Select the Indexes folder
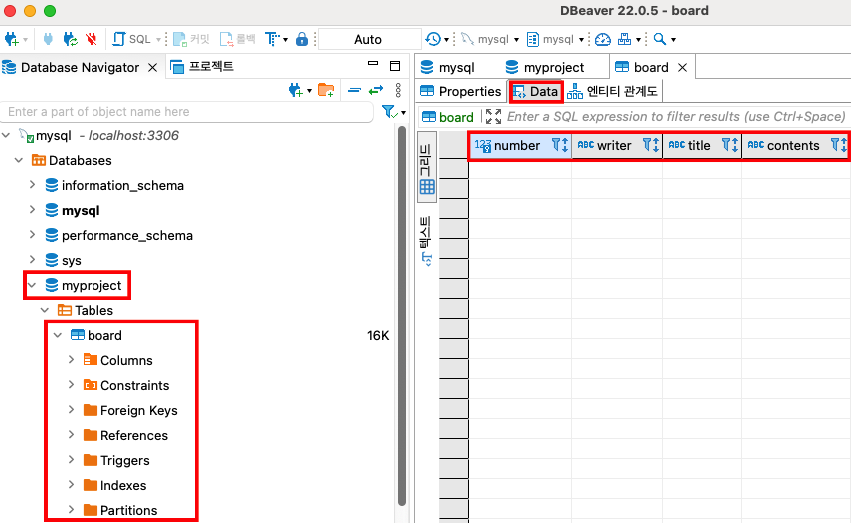This screenshot has width=851, height=523. pyautogui.click(x=115, y=485)
